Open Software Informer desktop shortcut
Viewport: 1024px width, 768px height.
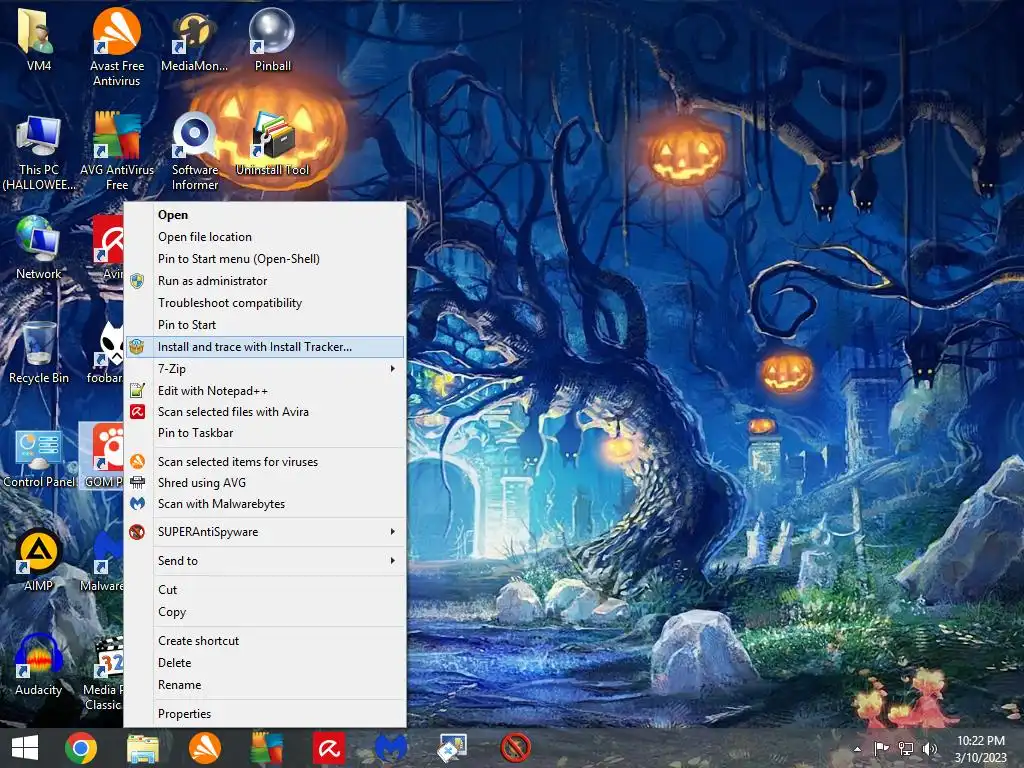[195, 152]
